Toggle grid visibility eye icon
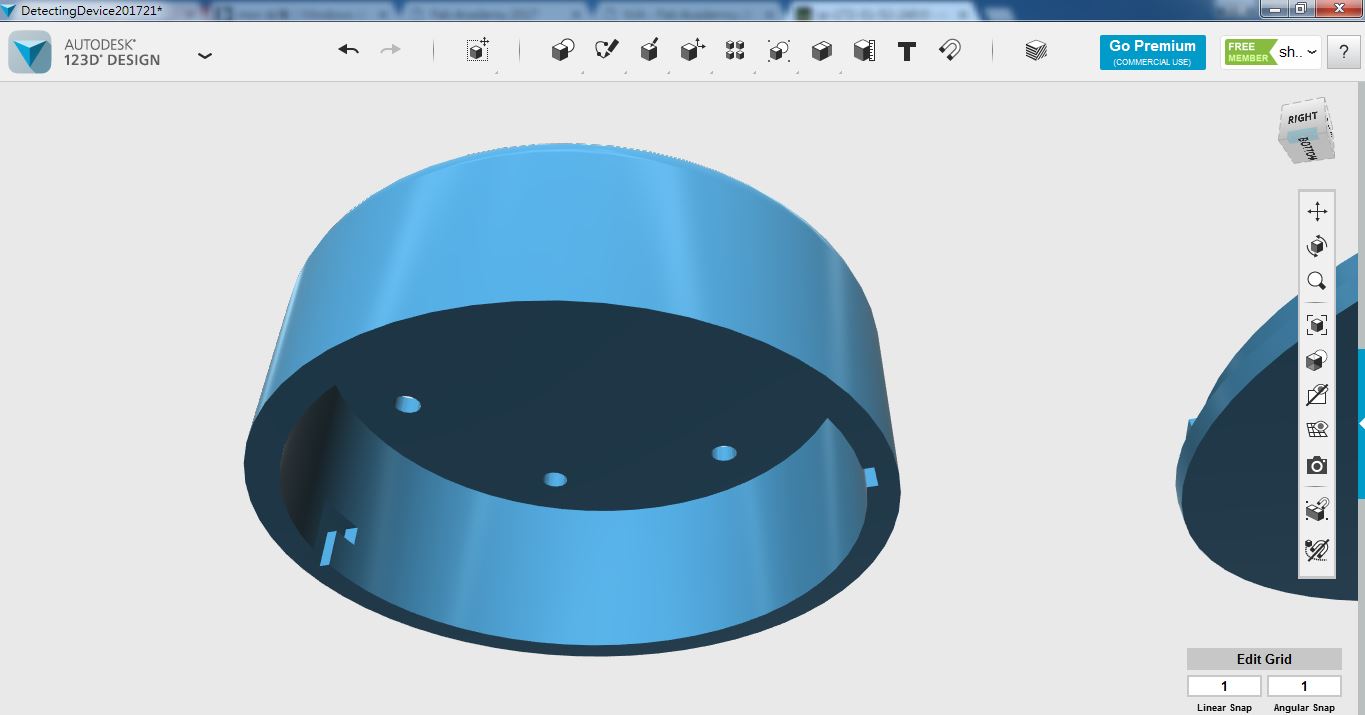 1317,430
